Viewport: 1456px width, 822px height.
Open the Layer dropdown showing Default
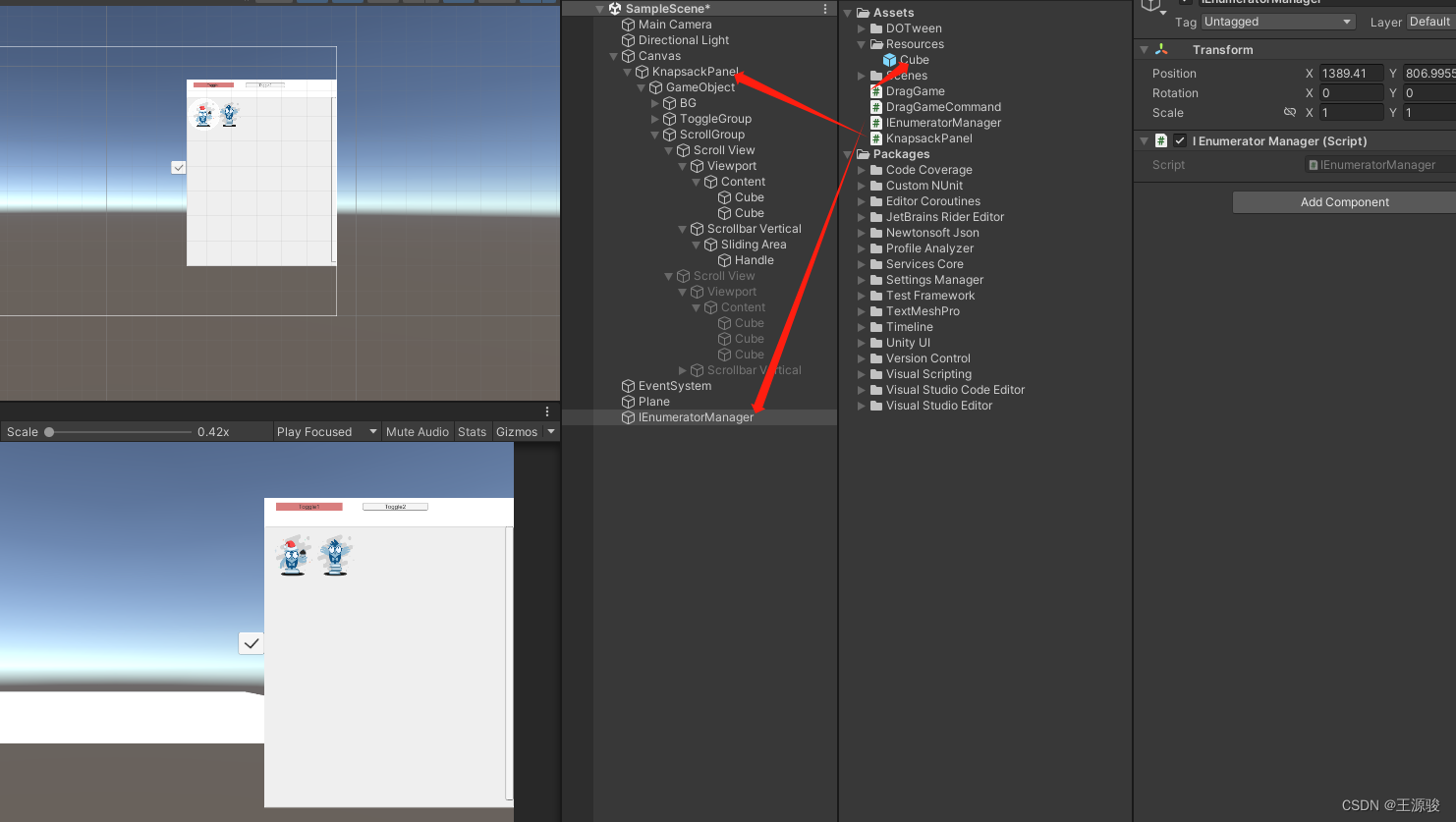pyautogui.click(x=1430, y=22)
